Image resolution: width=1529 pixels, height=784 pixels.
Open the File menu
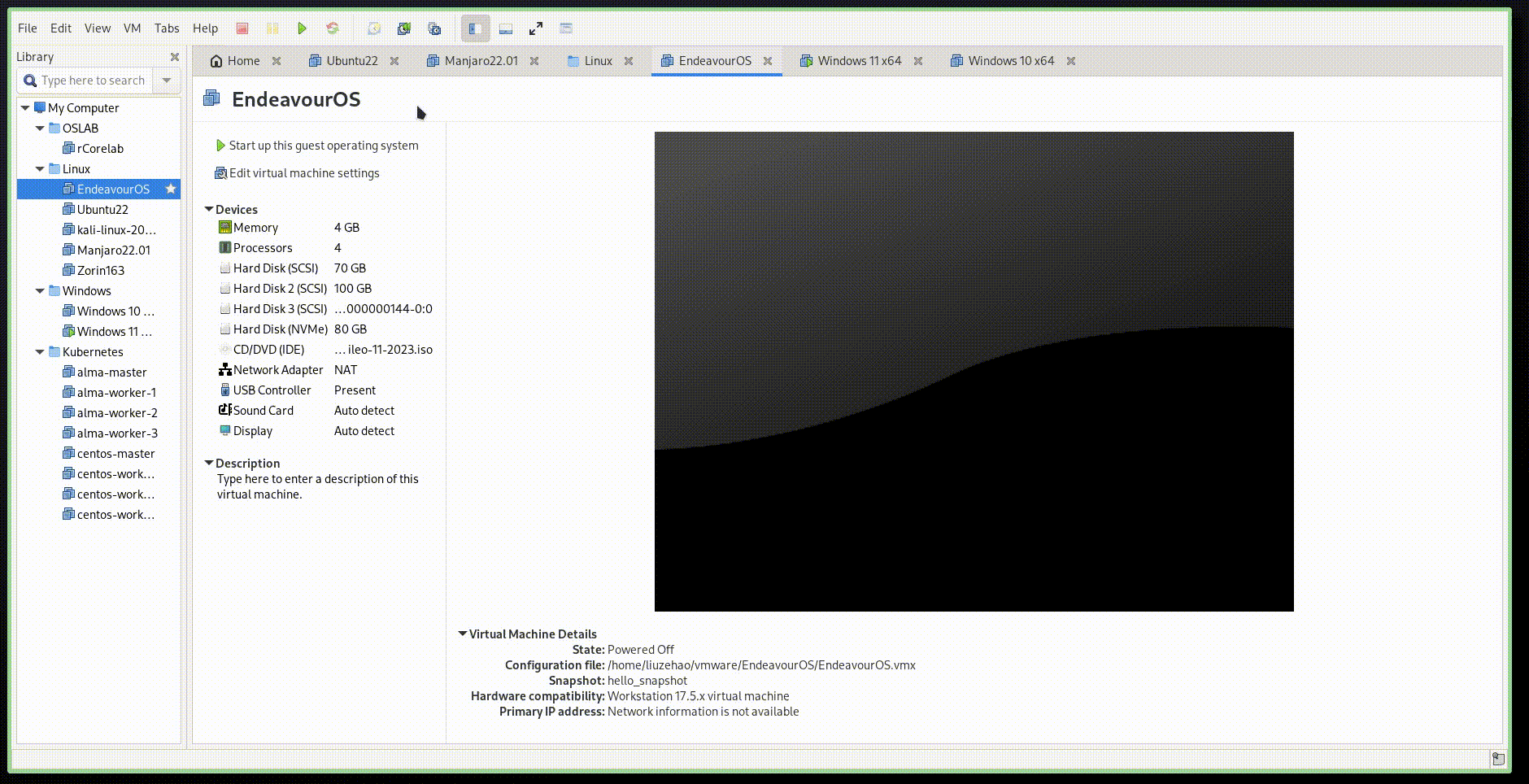pos(28,28)
